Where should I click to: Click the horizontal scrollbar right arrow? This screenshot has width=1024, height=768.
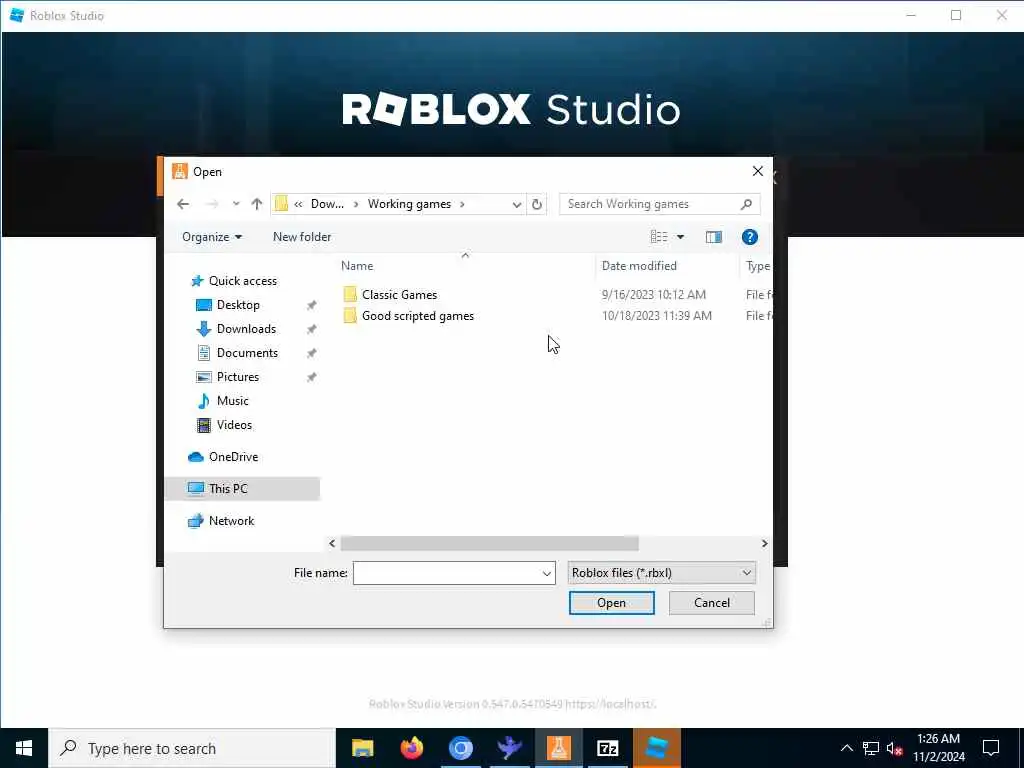click(764, 543)
